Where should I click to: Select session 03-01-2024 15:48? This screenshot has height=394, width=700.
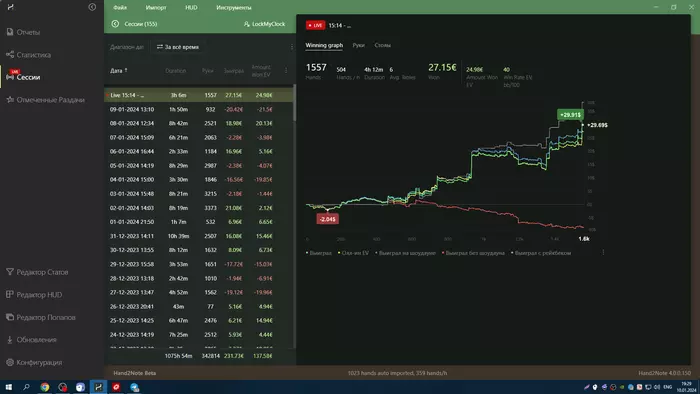coord(199,194)
